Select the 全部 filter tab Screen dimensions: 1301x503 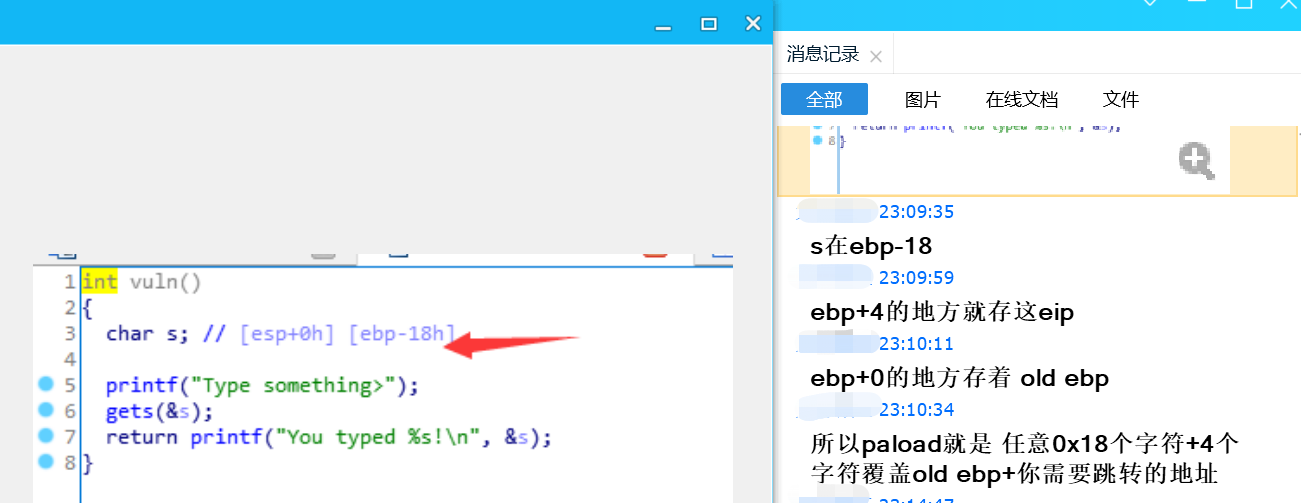click(824, 99)
